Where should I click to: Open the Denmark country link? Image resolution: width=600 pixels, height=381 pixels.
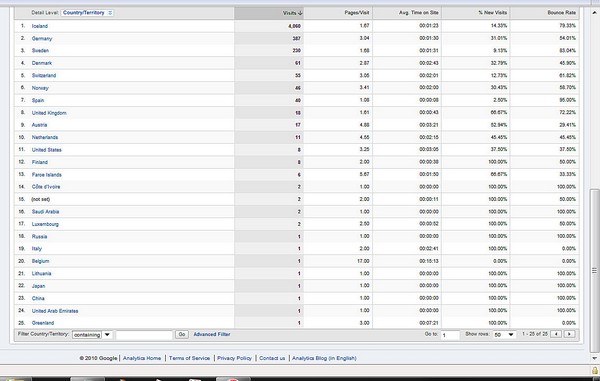[x=42, y=63]
